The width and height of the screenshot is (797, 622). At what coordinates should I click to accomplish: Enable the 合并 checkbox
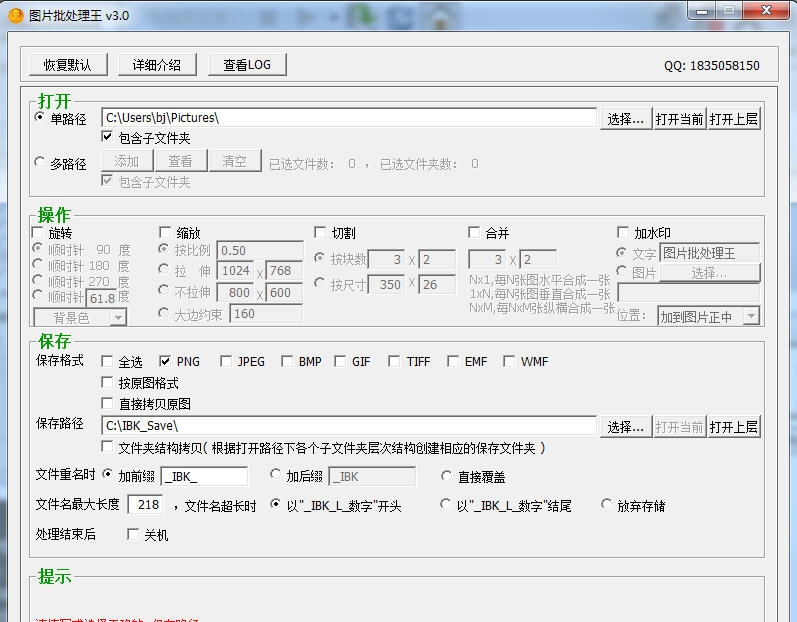pyautogui.click(x=474, y=233)
